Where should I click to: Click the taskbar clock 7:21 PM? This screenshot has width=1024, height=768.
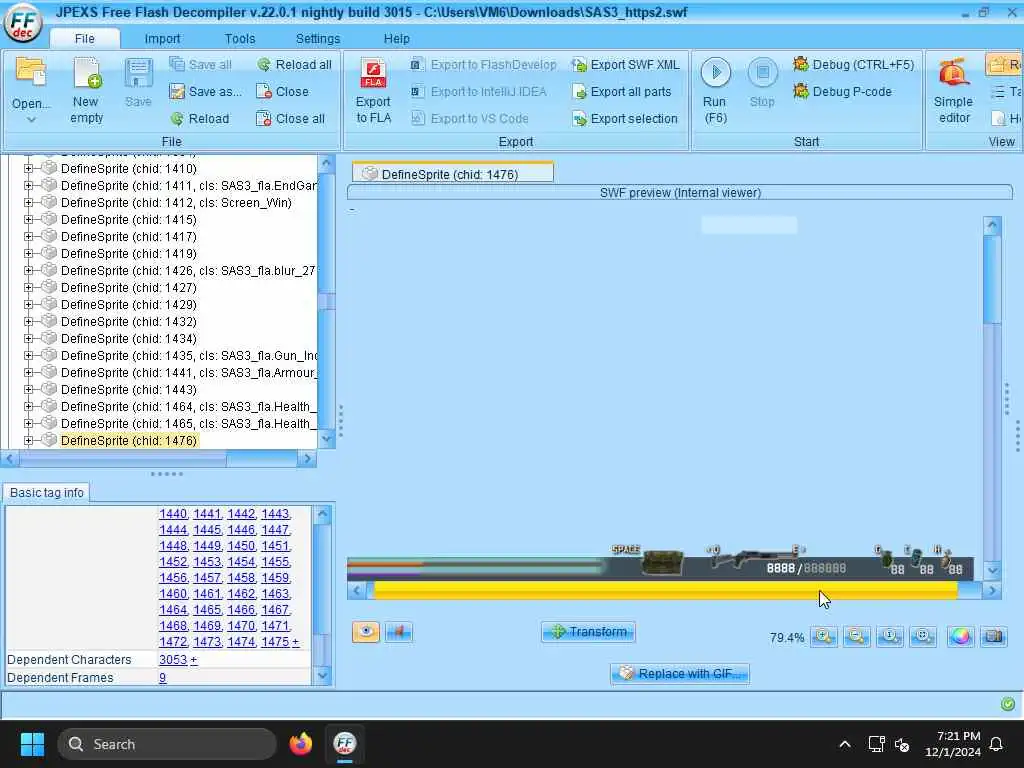(x=952, y=744)
